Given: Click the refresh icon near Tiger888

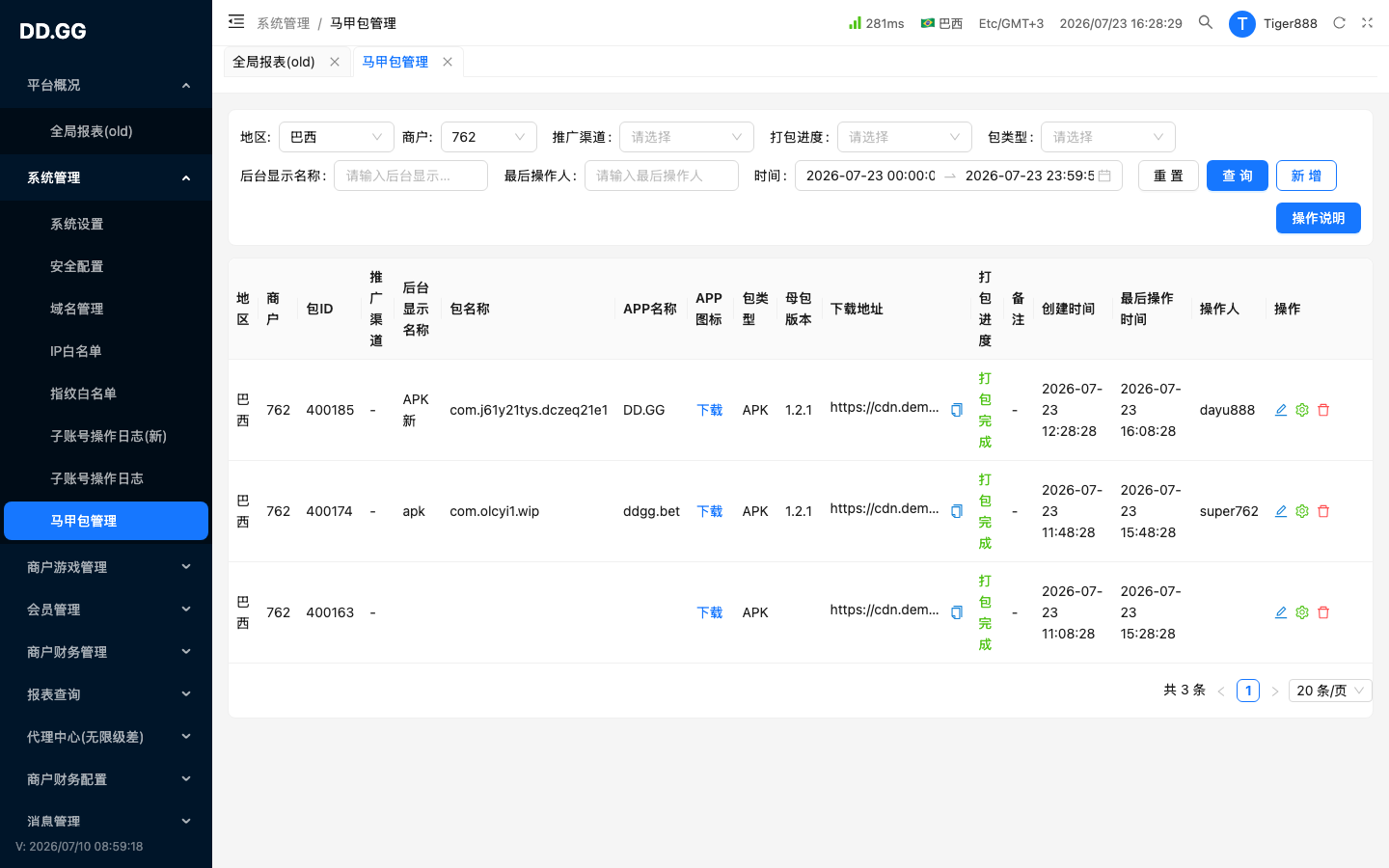Looking at the screenshot, I should click(x=1339, y=22).
